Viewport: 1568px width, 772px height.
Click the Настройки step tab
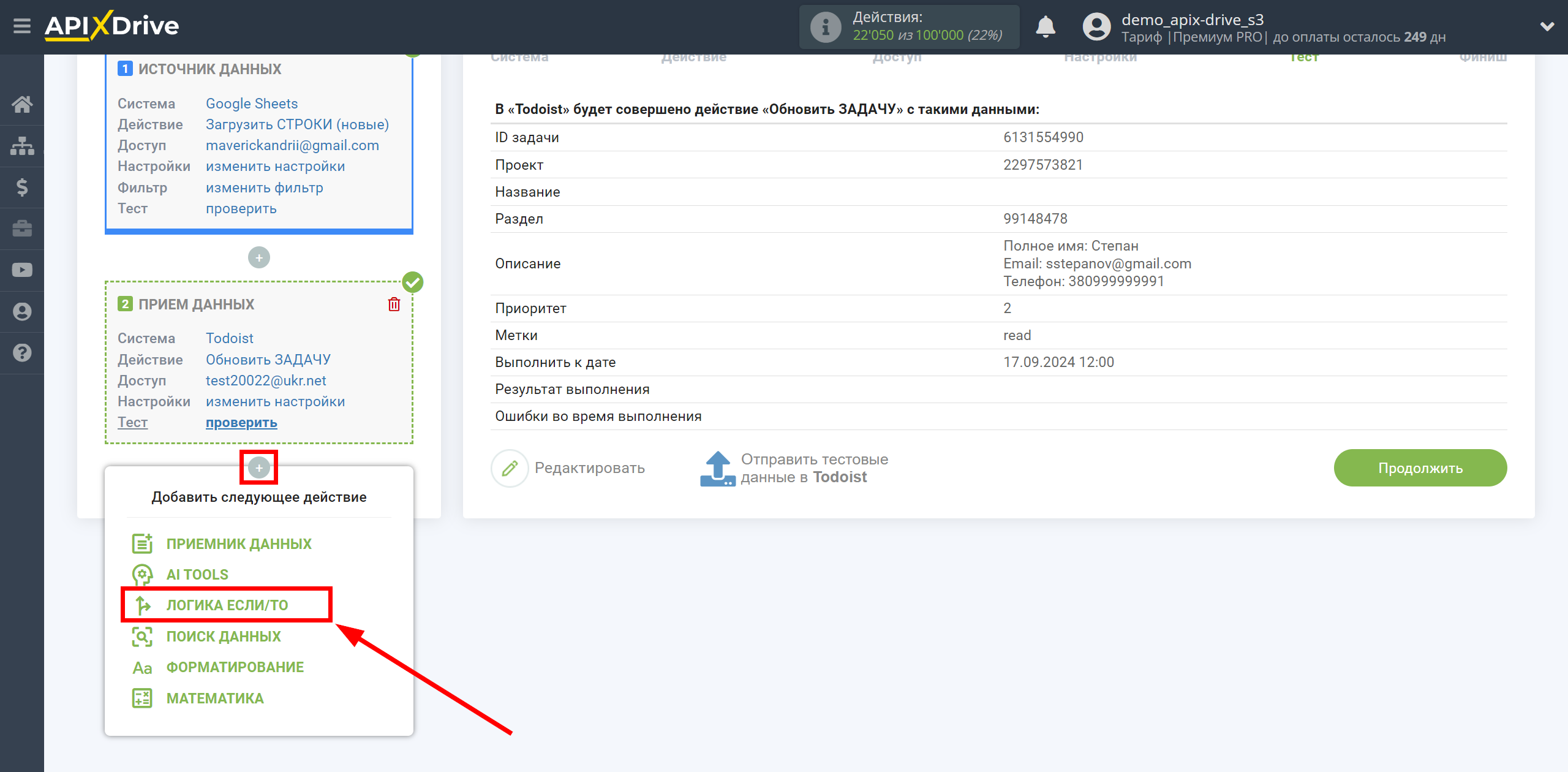point(1100,58)
